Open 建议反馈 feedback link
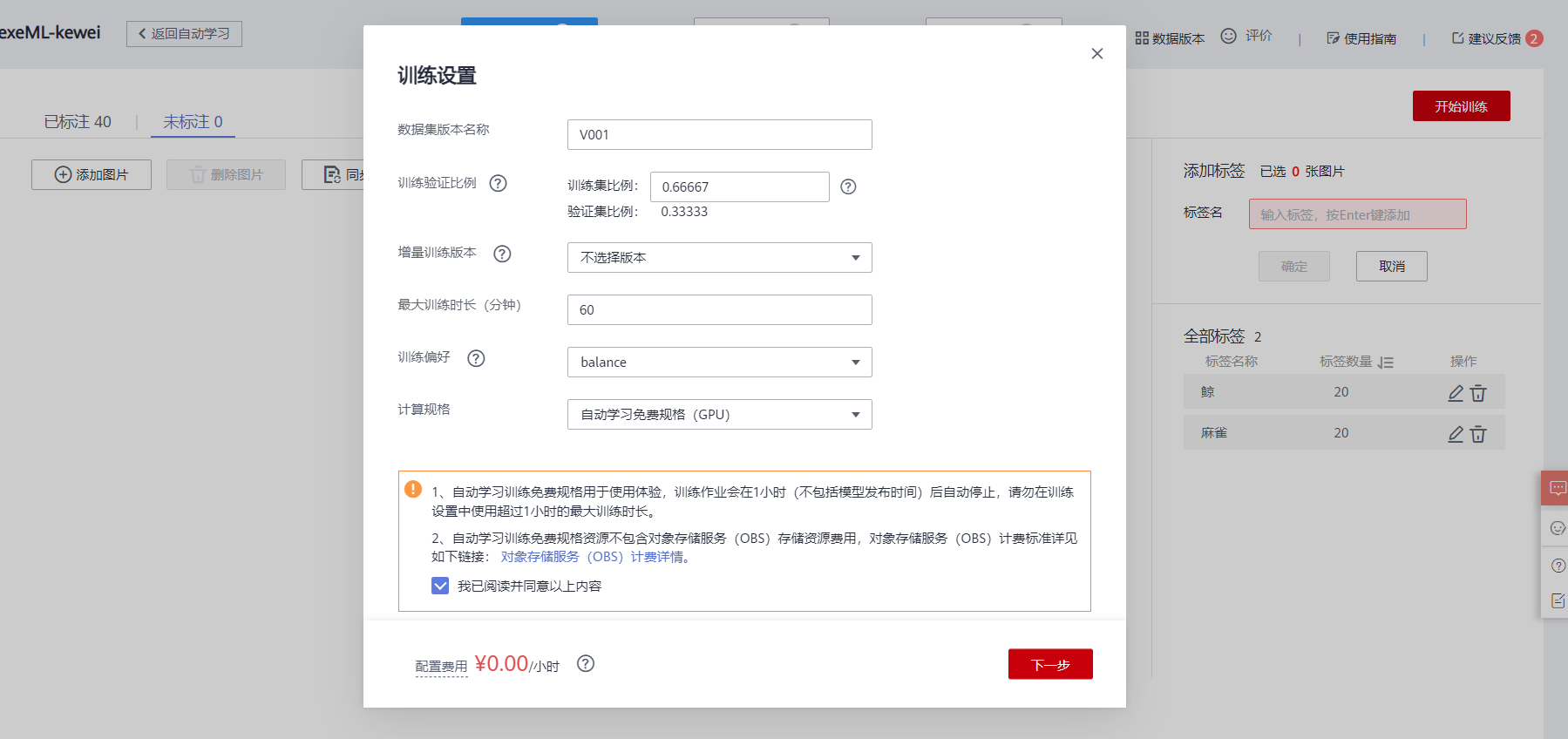1568x739 pixels. point(1486,38)
